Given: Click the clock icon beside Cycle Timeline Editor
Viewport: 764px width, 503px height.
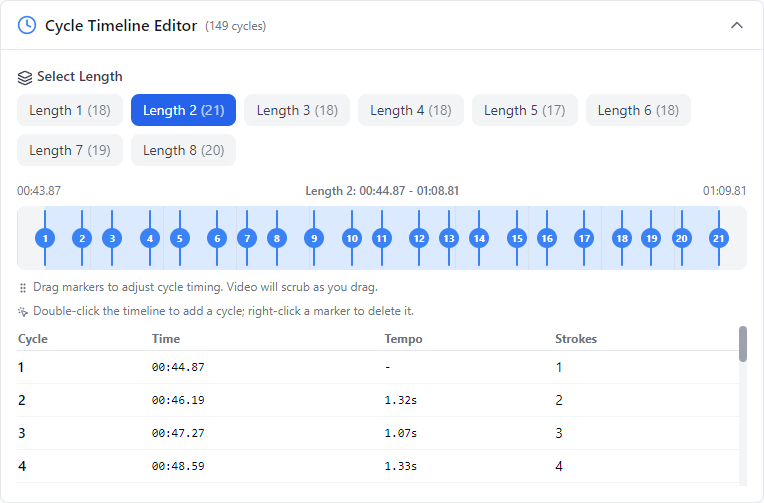Looking at the screenshot, I should pyautogui.click(x=27, y=25).
